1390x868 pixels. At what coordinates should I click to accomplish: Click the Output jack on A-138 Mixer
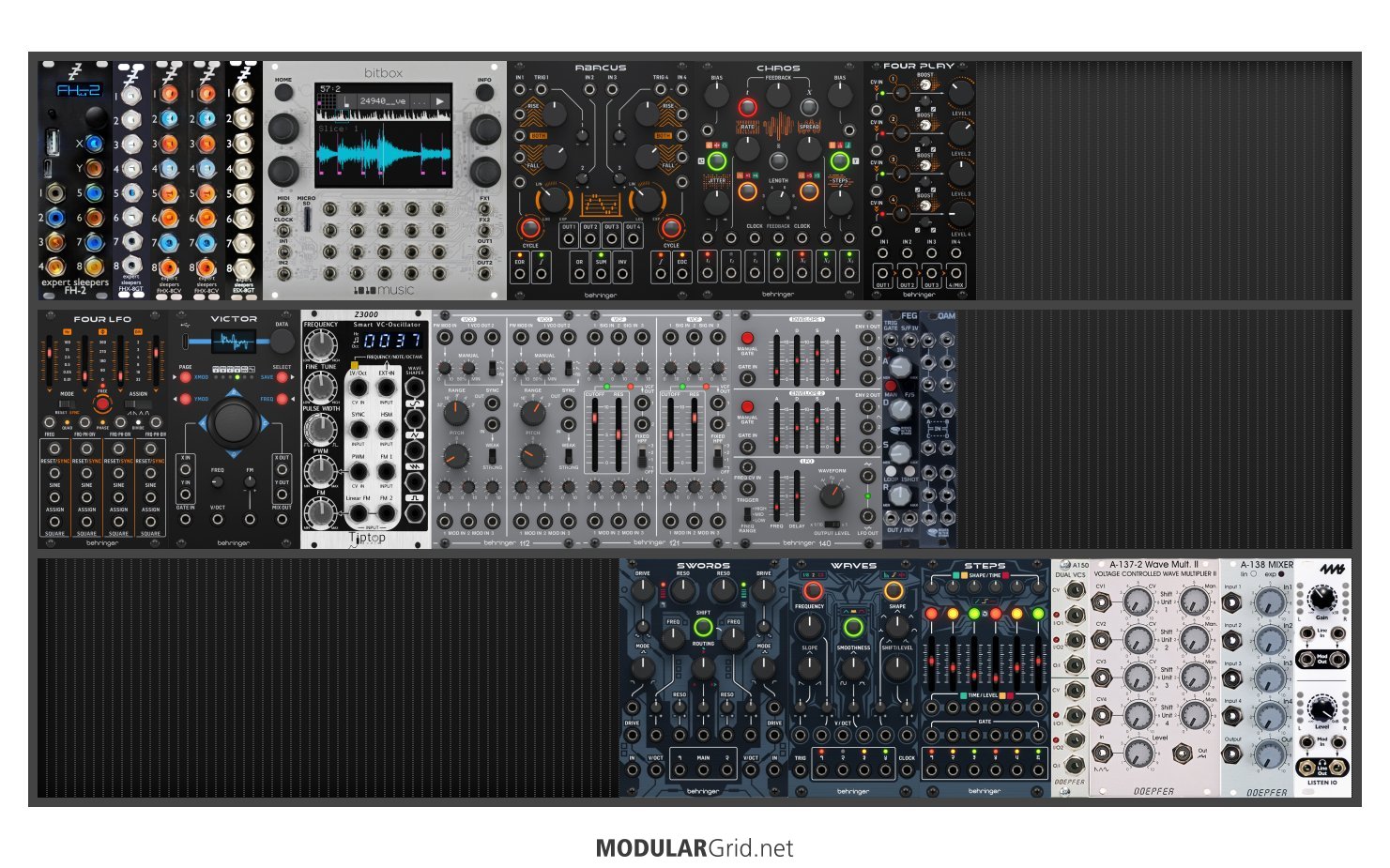[x=1232, y=753]
